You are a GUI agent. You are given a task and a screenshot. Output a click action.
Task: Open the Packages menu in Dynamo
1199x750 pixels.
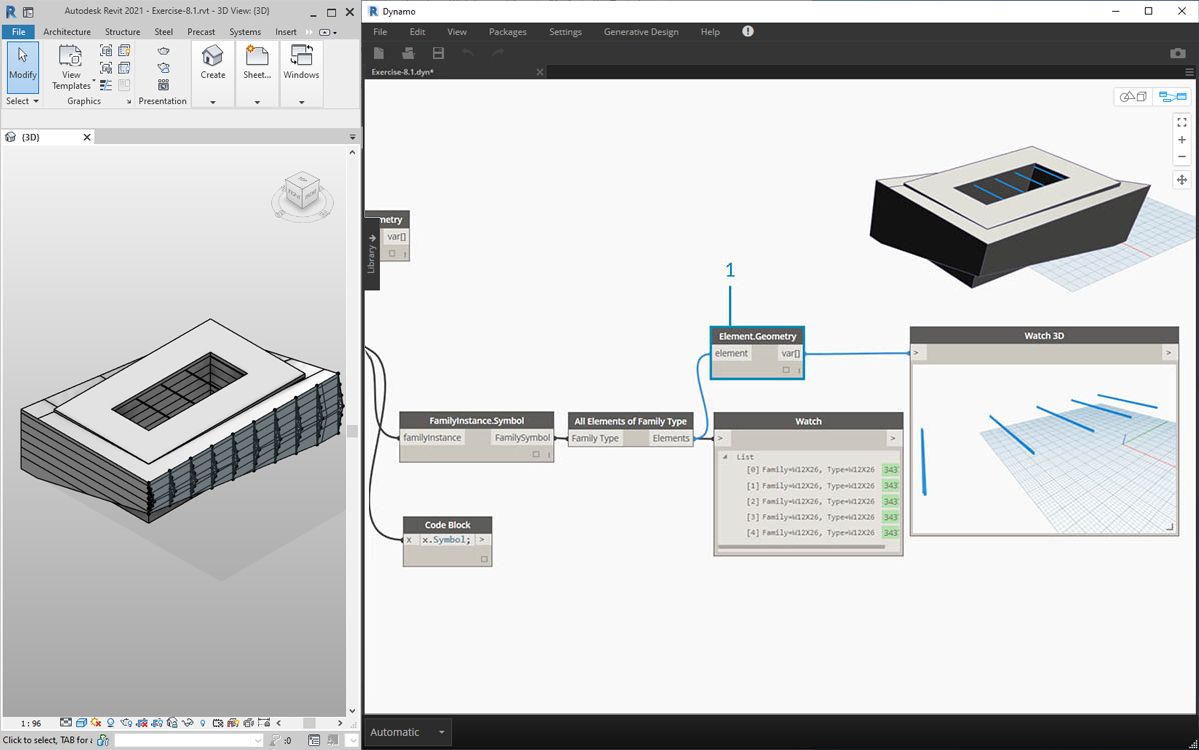[507, 32]
